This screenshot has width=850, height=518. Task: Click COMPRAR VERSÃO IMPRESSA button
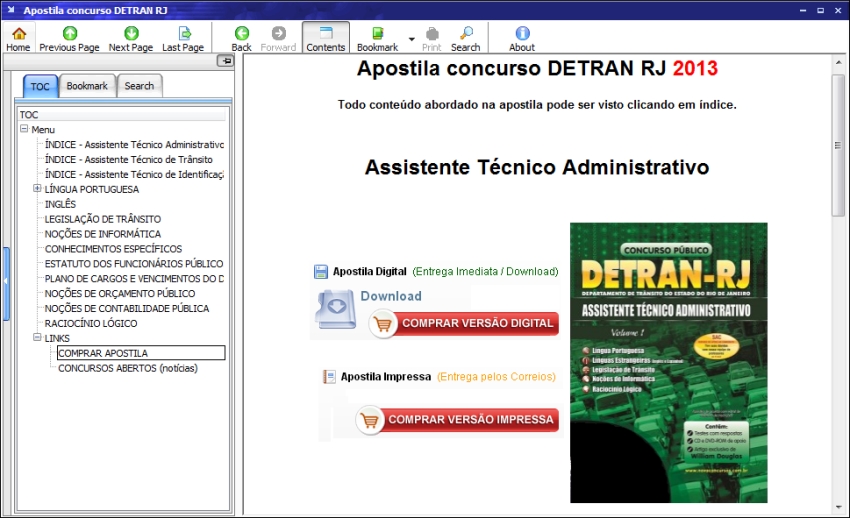(458, 420)
